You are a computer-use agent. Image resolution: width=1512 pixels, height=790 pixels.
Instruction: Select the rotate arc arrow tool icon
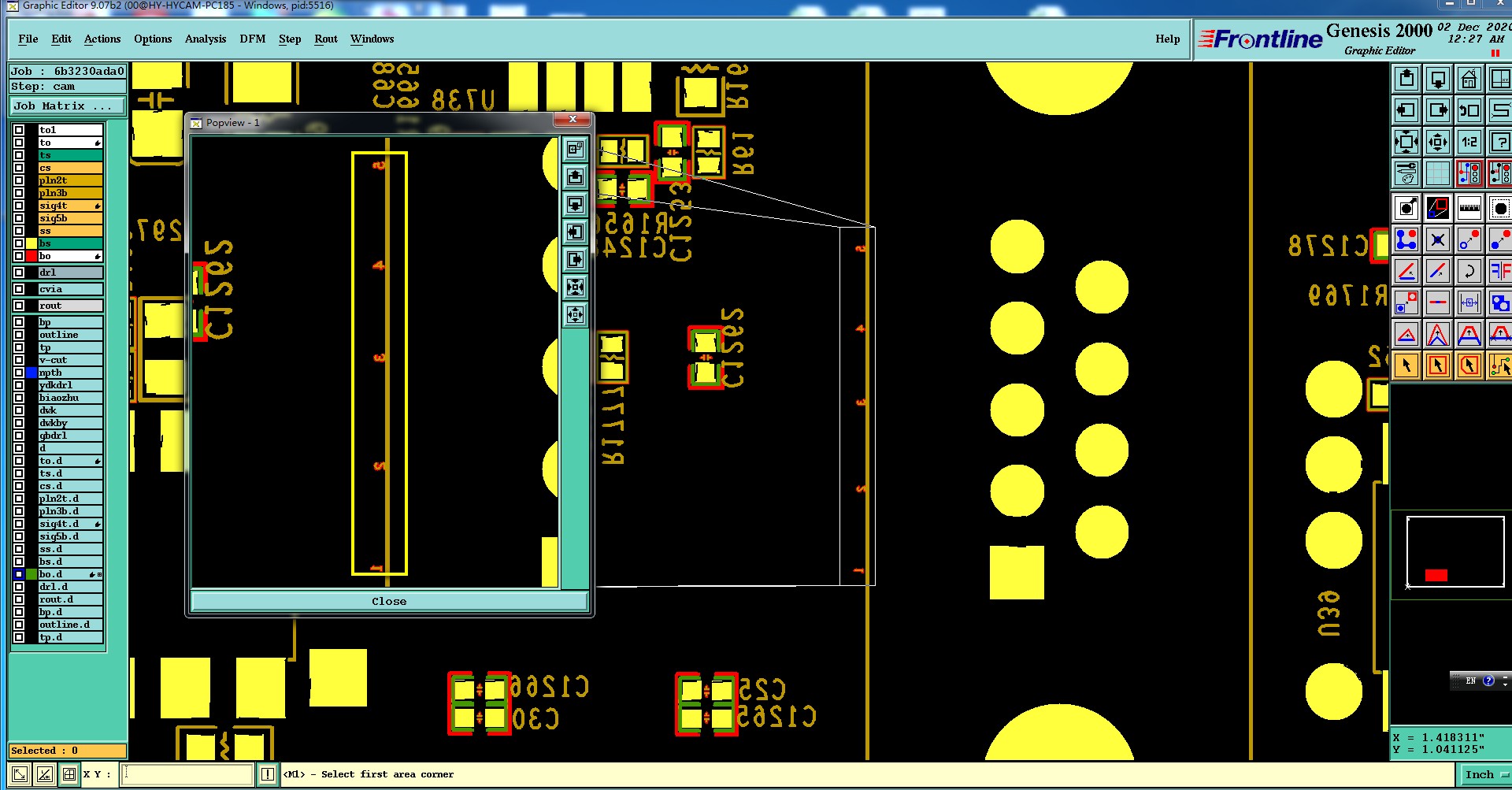click(1469, 271)
